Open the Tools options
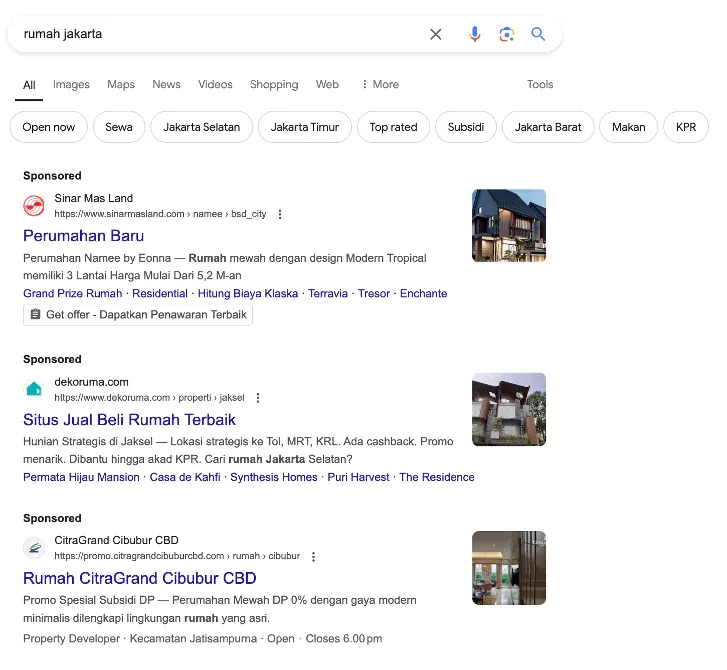 [x=540, y=84]
